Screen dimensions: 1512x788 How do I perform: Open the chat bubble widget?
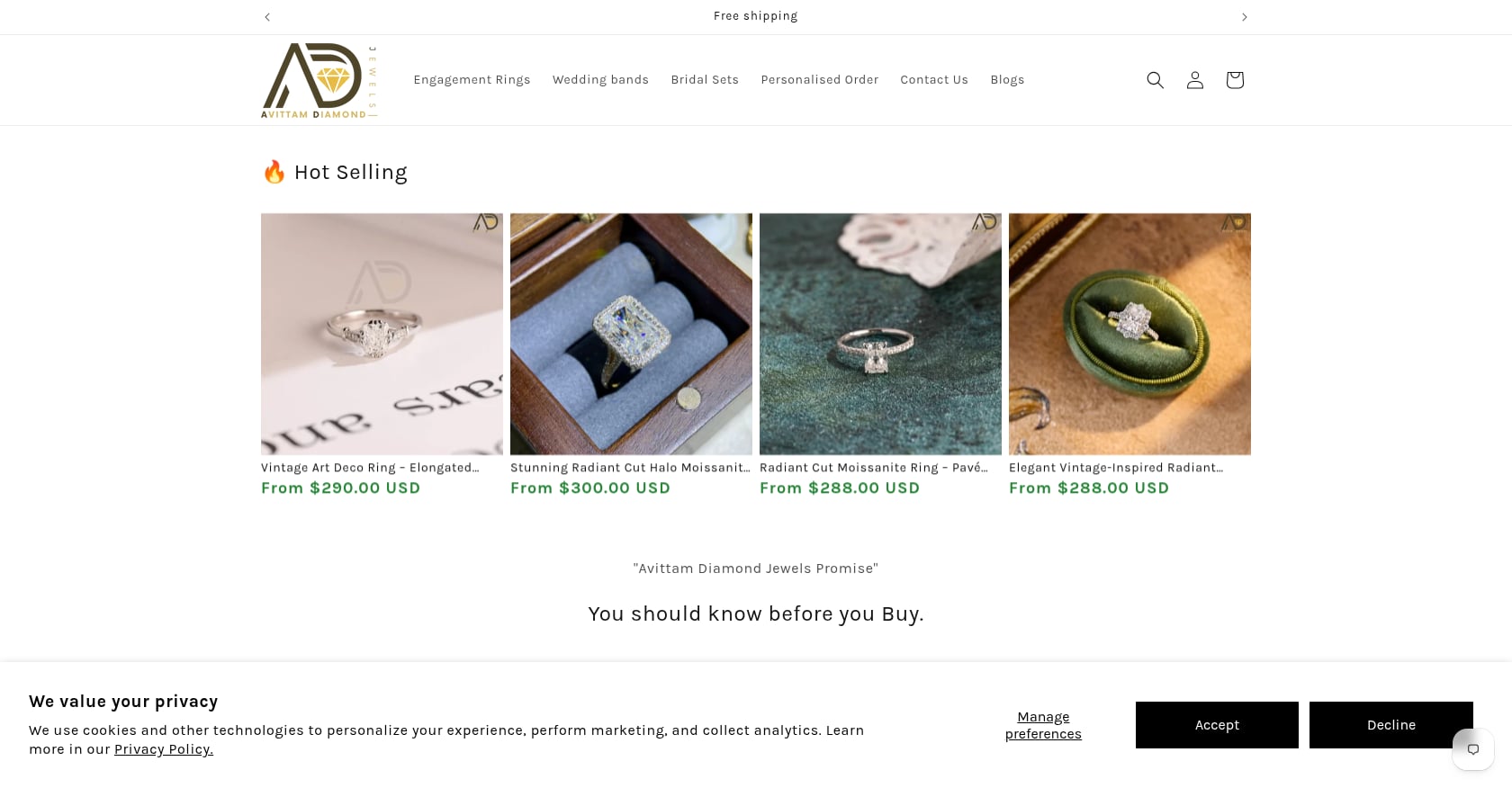coord(1472,749)
